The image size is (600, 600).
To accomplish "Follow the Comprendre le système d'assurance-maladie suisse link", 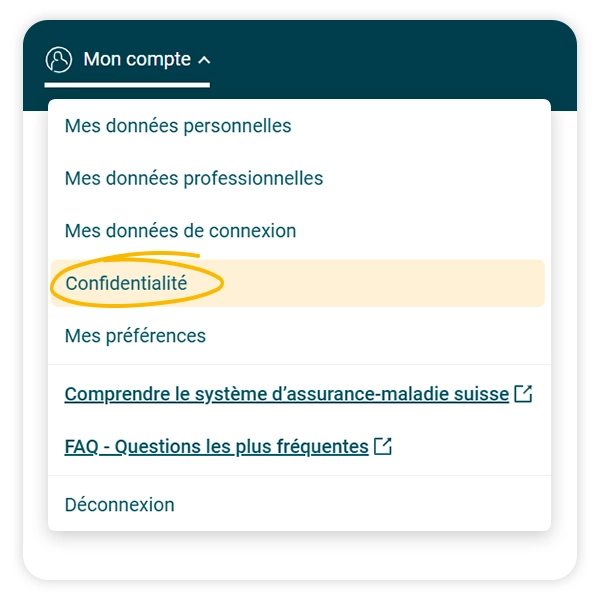I will tap(286, 394).
